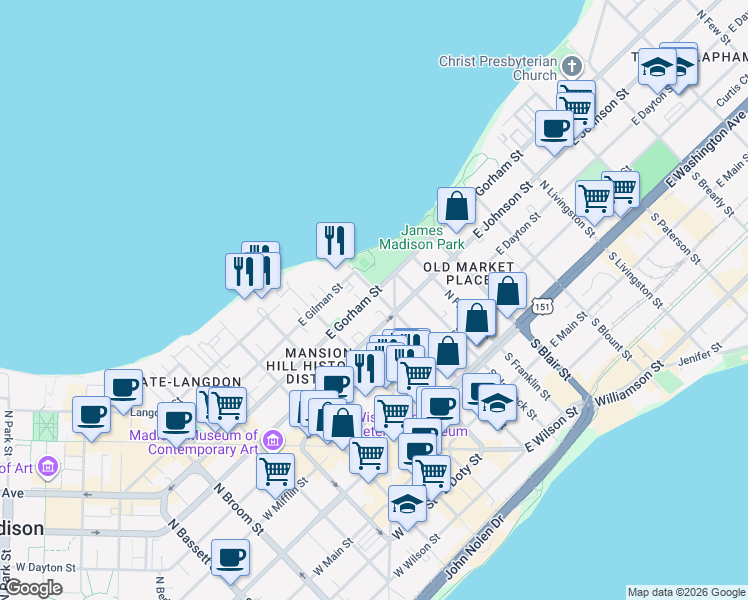
Task: Click the S Brearly St label
Action: pos(713,194)
